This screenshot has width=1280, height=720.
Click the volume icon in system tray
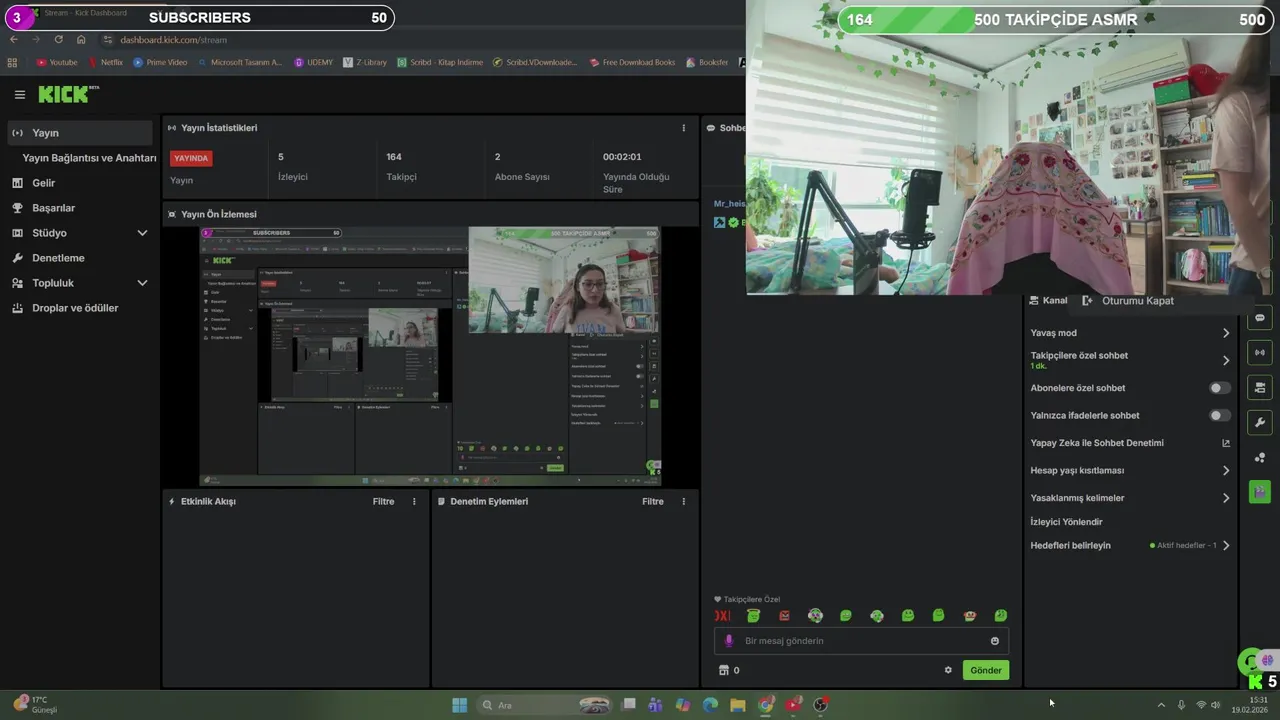1216,705
